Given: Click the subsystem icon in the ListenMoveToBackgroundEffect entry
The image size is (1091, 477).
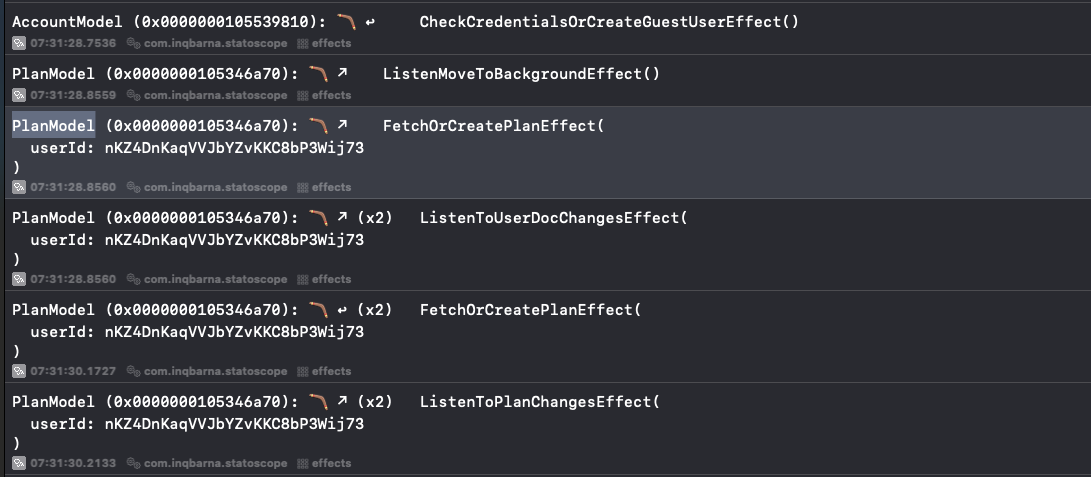Looking at the screenshot, I should (x=133, y=95).
